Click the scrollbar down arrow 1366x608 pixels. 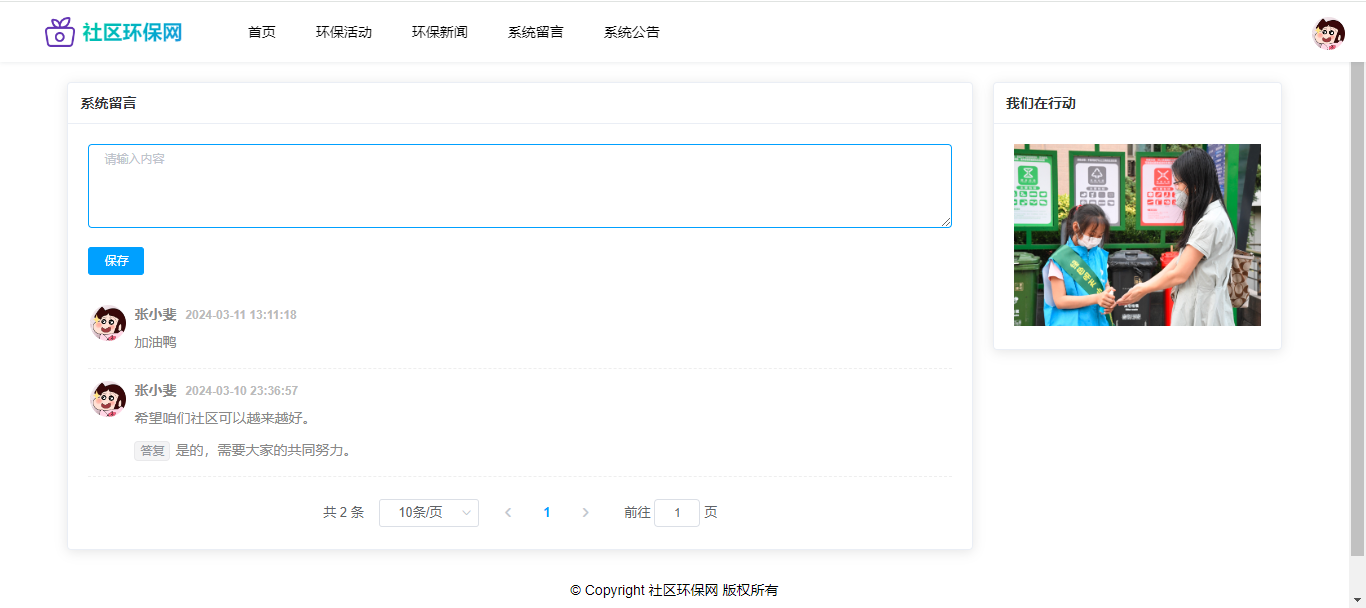pyautogui.click(x=1357, y=599)
